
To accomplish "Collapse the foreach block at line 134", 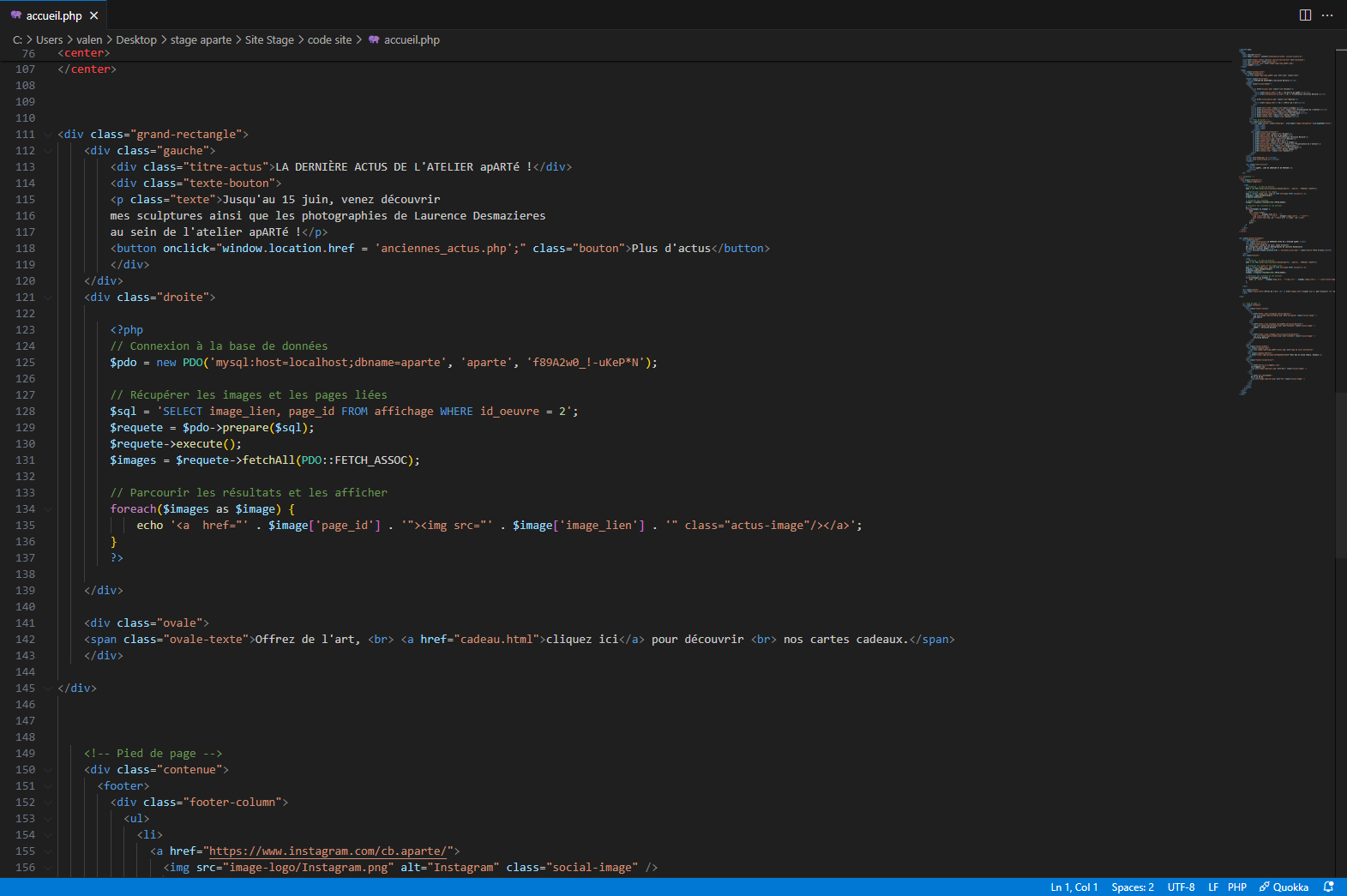I will [48, 509].
